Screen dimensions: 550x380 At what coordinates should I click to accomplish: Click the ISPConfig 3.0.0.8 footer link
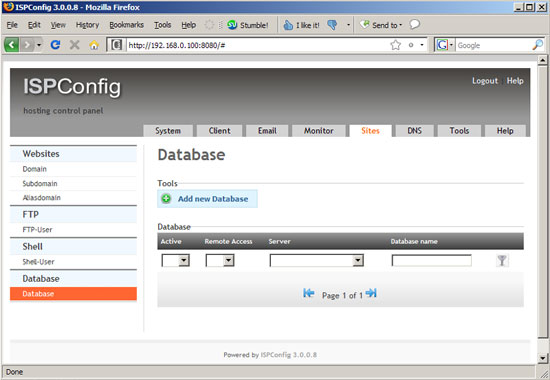pyautogui.click(x=289, y=355)
